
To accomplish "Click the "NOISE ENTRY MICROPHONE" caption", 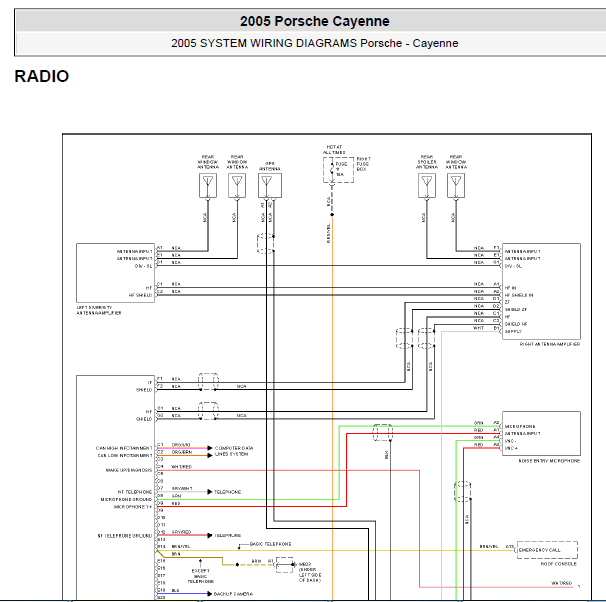I will [549, 461].
